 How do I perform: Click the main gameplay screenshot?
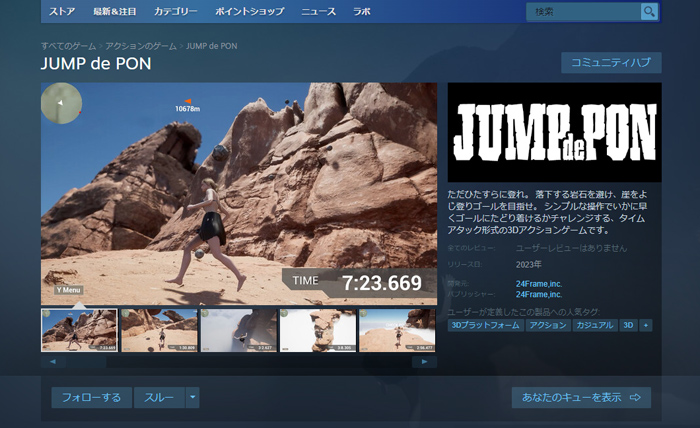(x=239, y=194)
